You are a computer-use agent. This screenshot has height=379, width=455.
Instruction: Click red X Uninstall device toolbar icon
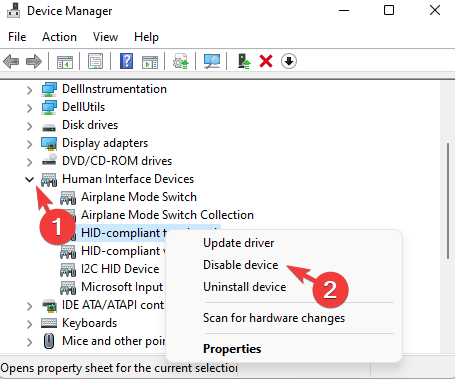coord(266,61)
